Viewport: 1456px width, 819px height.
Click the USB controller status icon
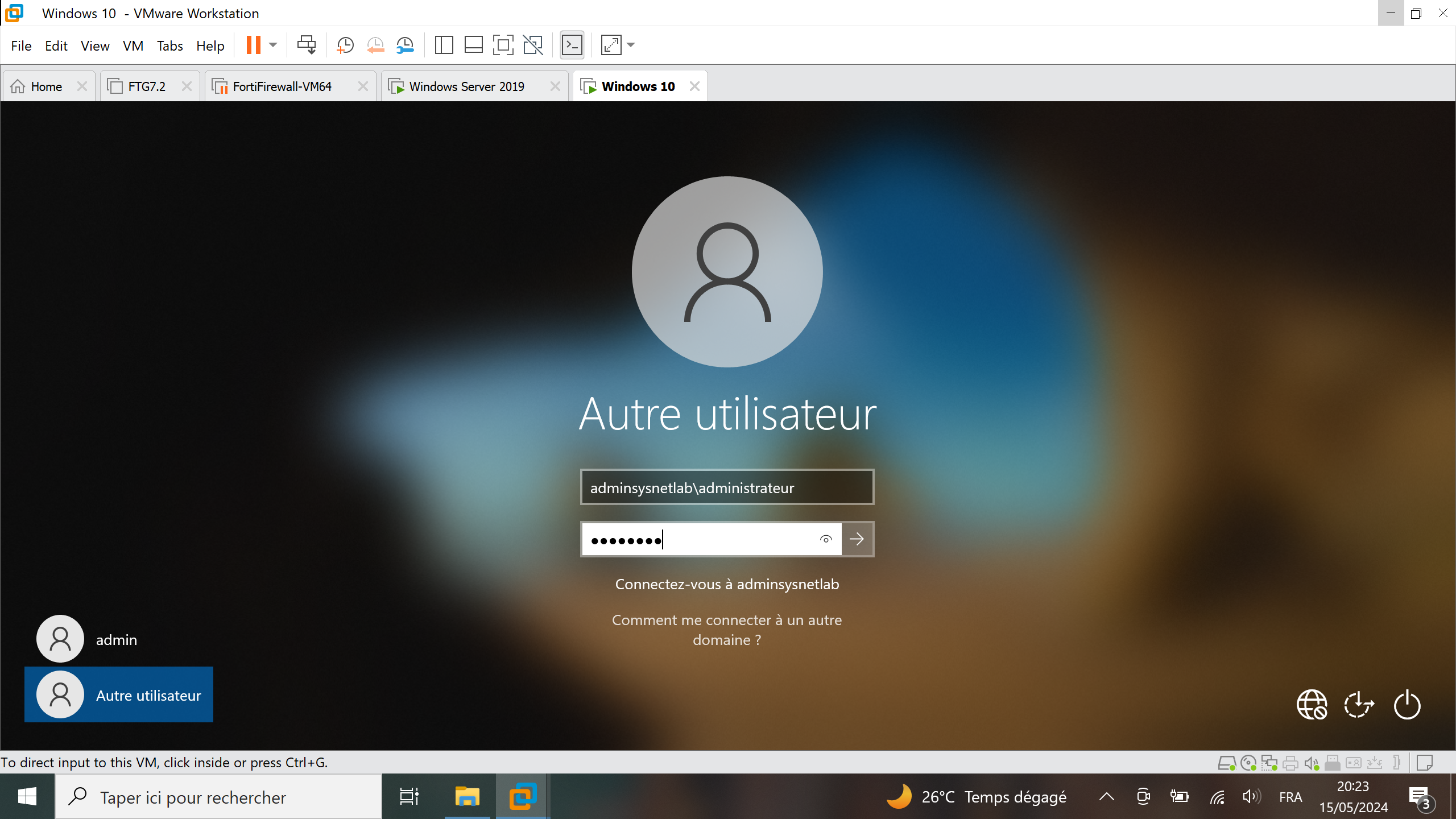click(x=1332, y=763)
